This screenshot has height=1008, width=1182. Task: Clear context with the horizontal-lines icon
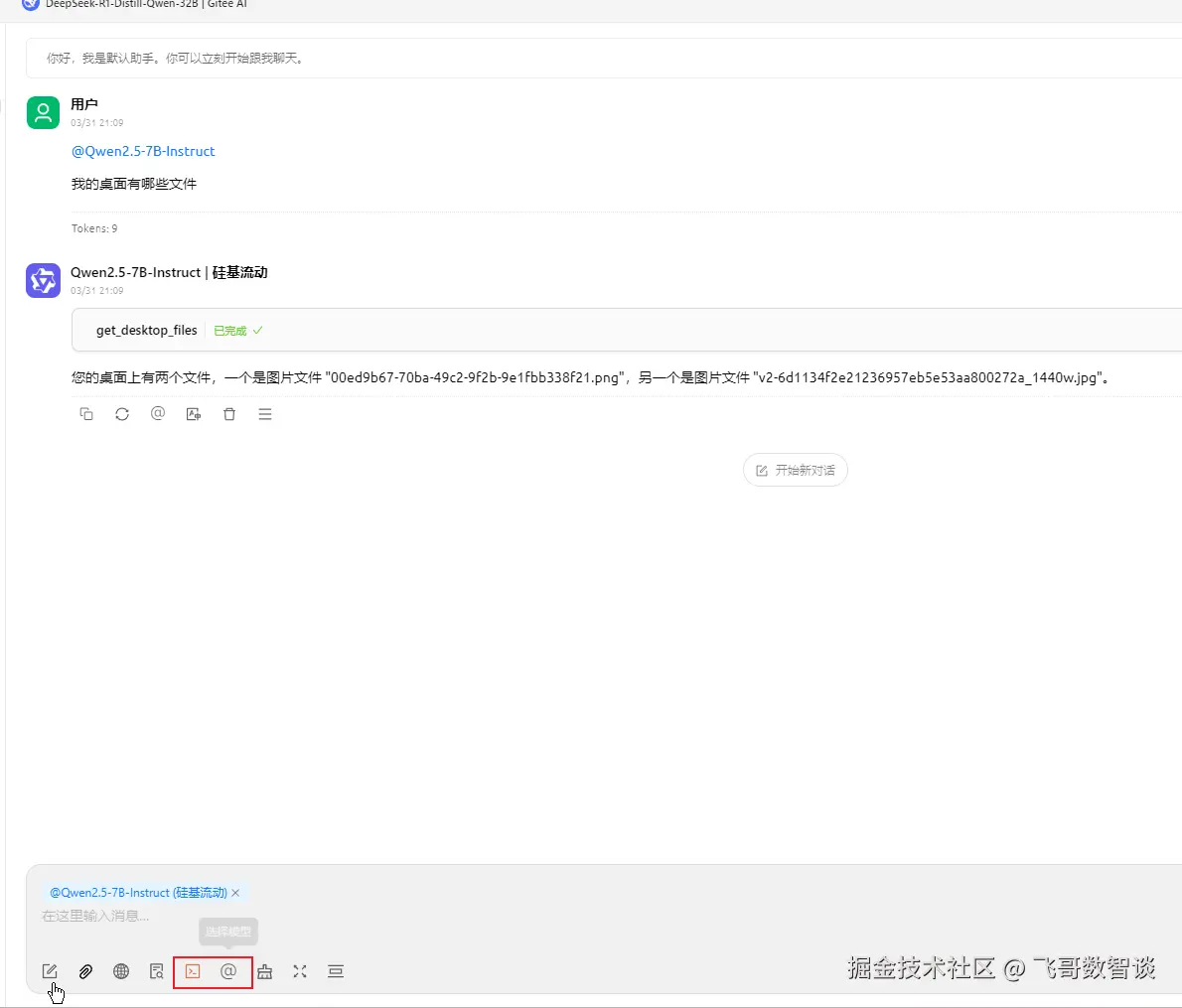tap(336, 971)
